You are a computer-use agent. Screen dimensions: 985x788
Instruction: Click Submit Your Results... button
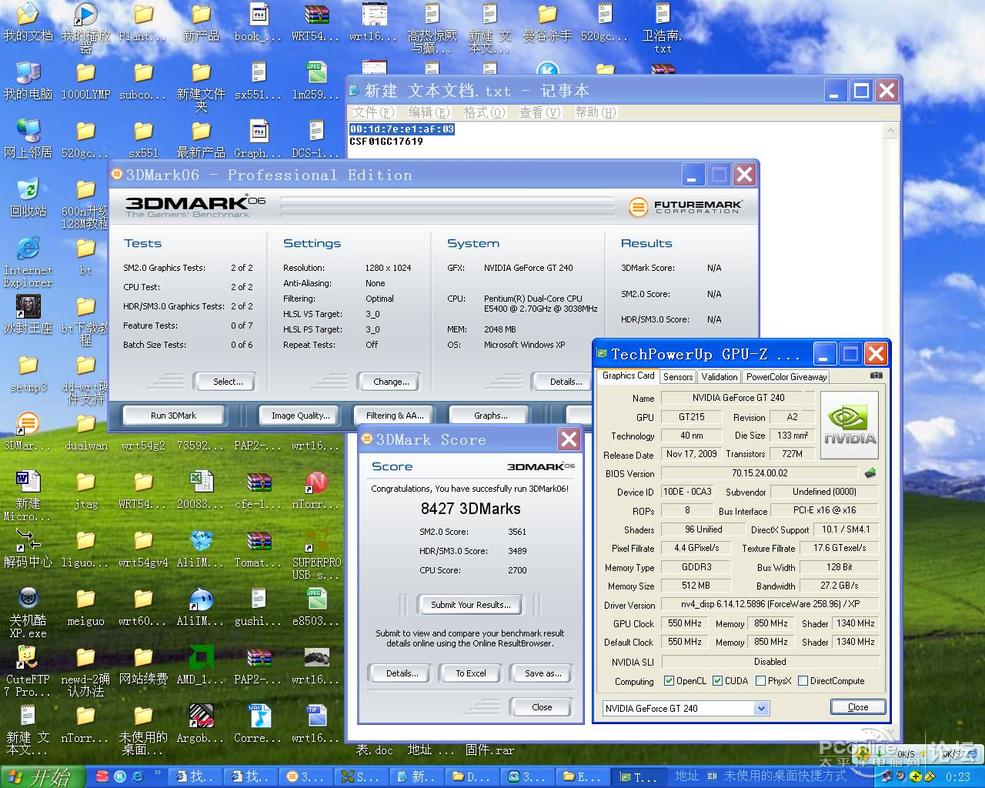click(471, 605)
